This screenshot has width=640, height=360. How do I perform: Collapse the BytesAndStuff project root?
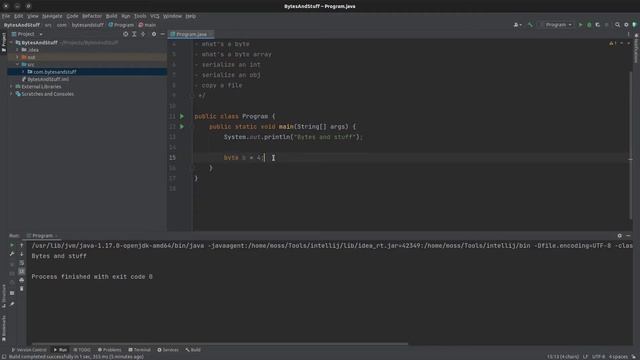click(11, 42)
